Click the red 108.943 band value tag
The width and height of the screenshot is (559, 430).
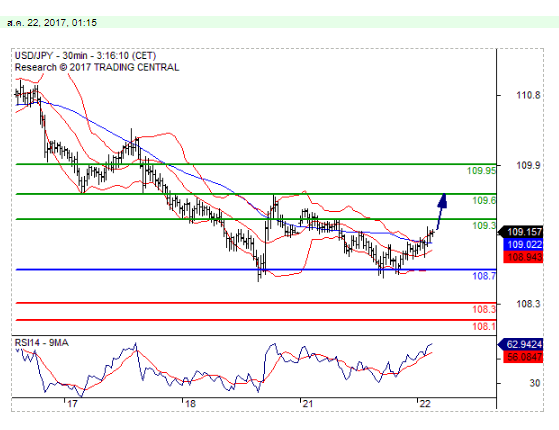[523, 257]
